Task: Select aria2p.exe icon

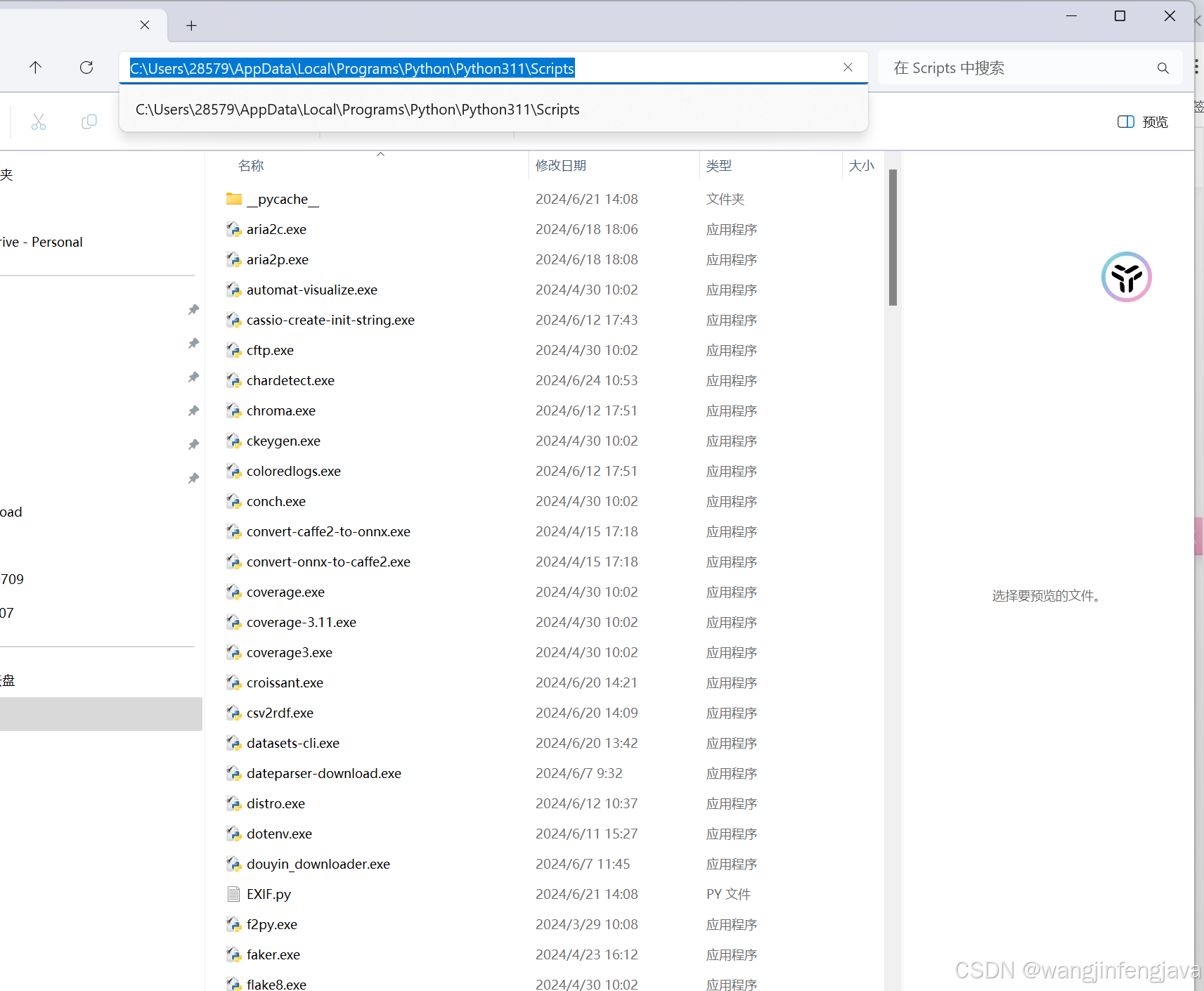Action: coord(234,259)
